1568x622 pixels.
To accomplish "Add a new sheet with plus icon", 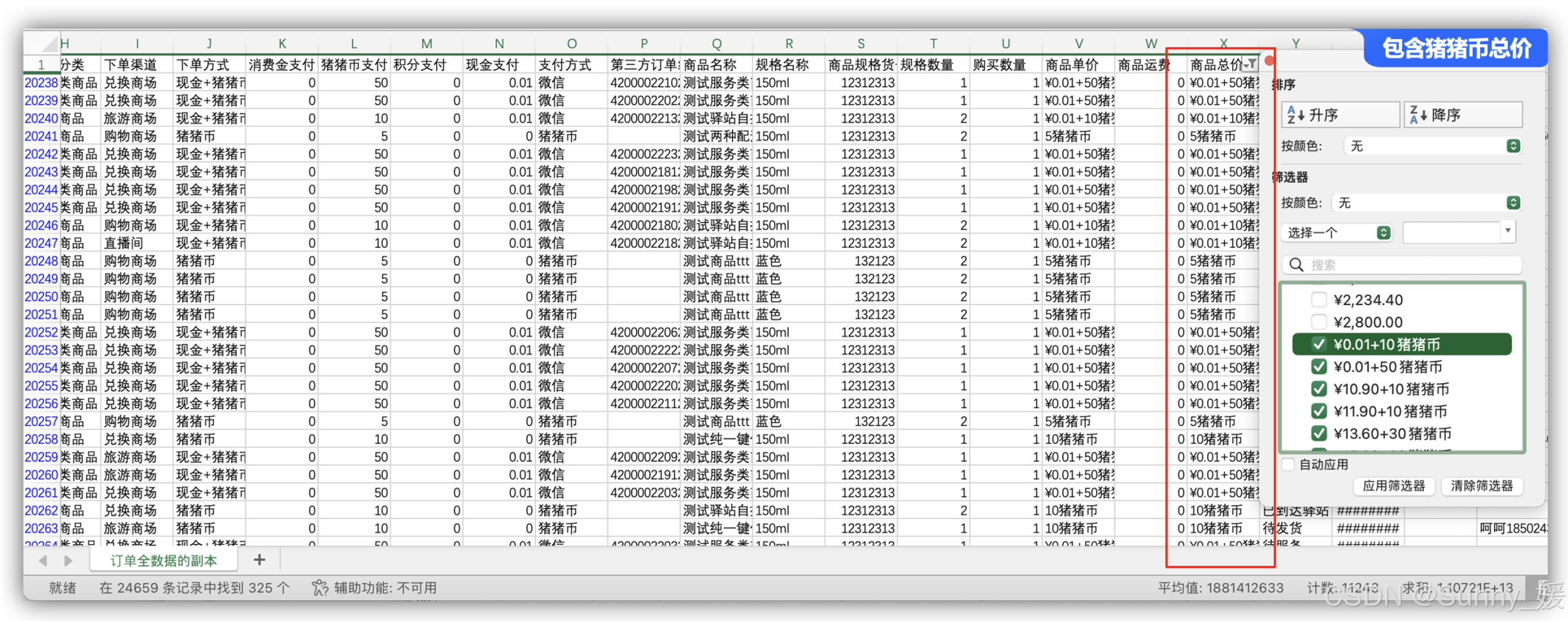I will coord(259,559).
